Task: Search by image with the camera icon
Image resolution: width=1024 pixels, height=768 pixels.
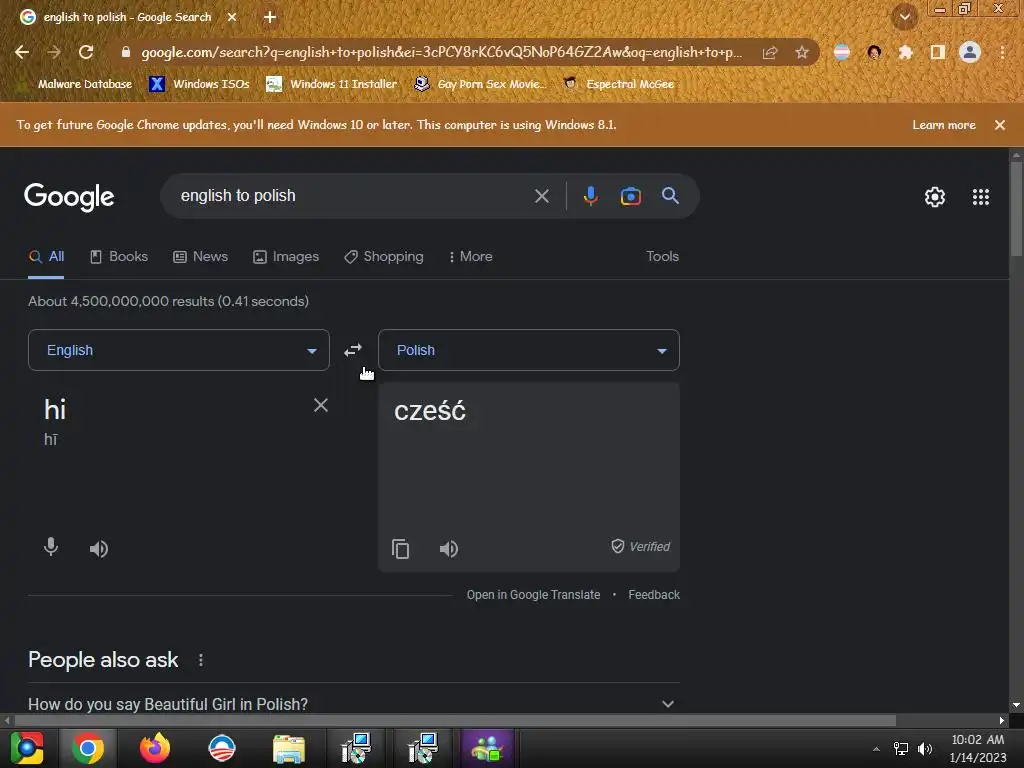Action: tap(630, 196)
